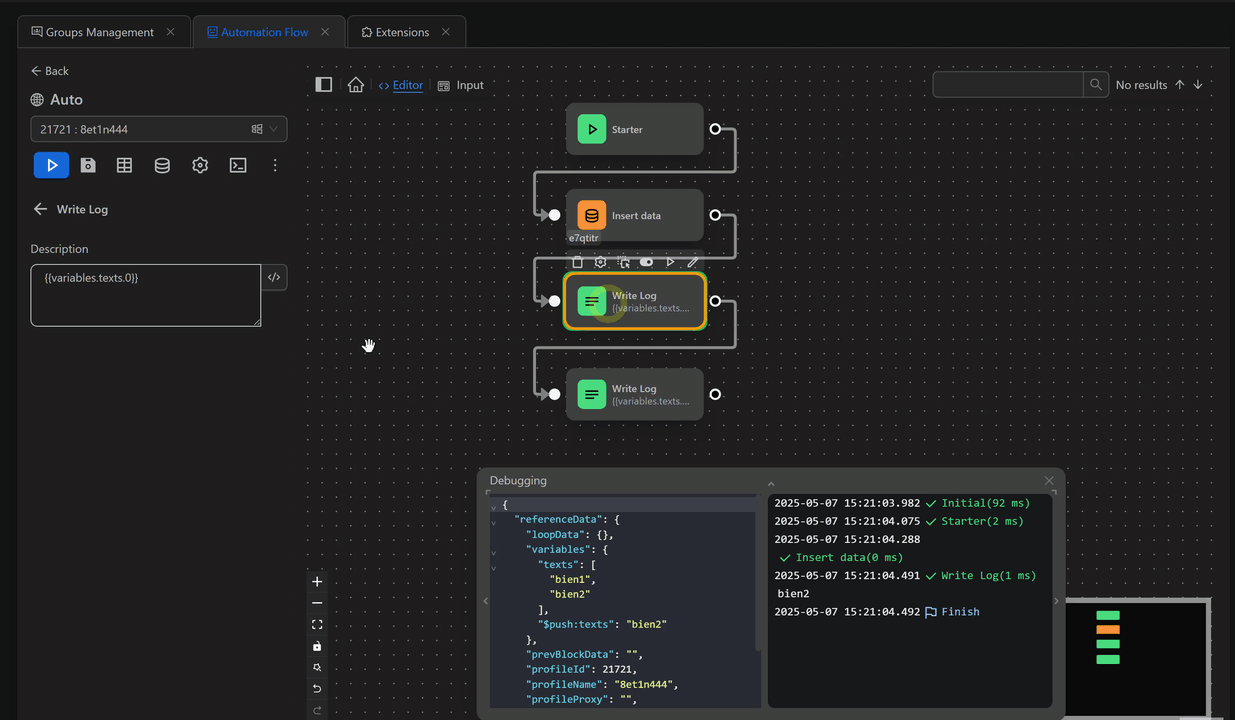Lock the canvas using the padlock icon
This screenshot has width=1235, height=720.
pos(316,645)
